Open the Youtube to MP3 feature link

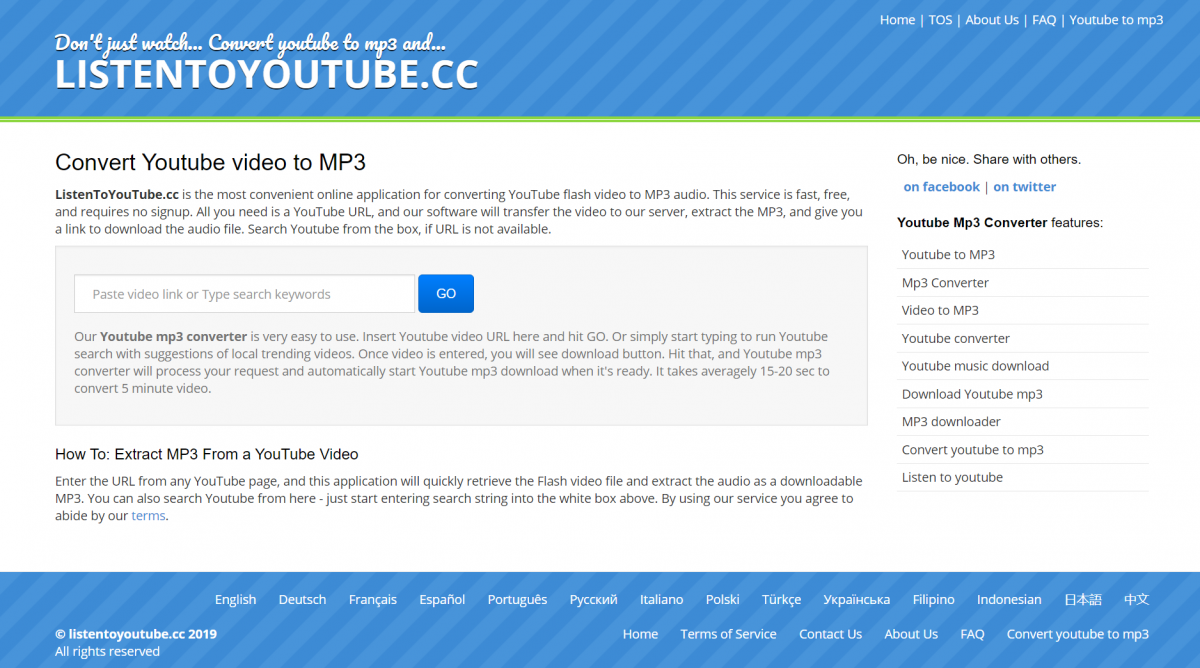948,254
